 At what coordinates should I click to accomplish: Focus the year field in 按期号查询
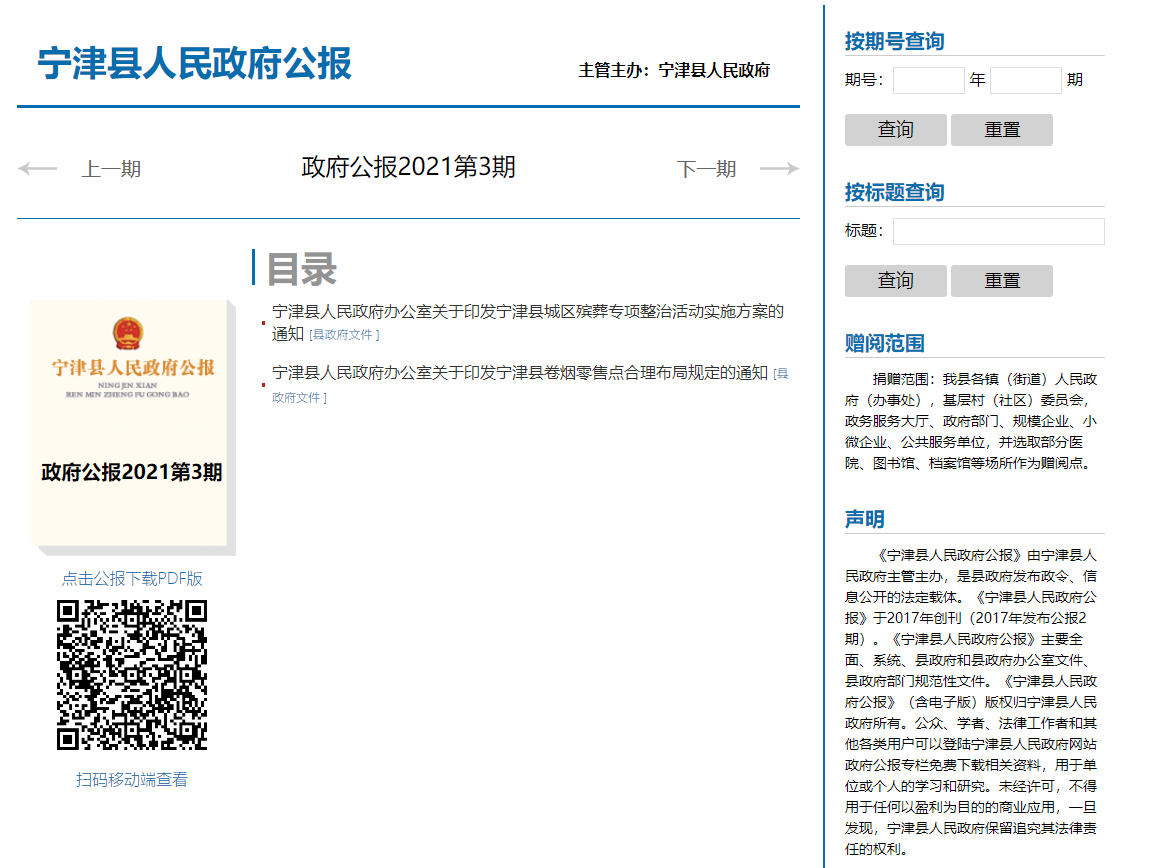coord(928,80)
